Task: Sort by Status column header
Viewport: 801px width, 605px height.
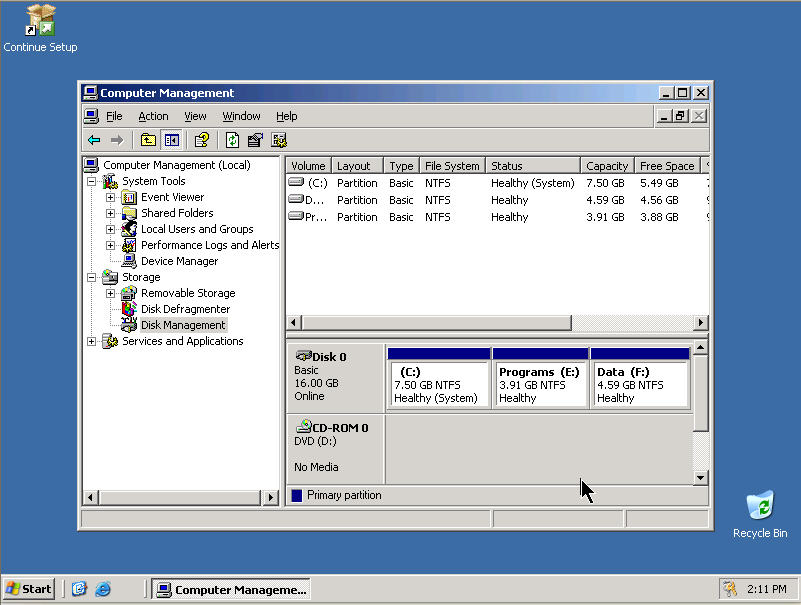Action: pyautogui.click(x=533, y=166)
